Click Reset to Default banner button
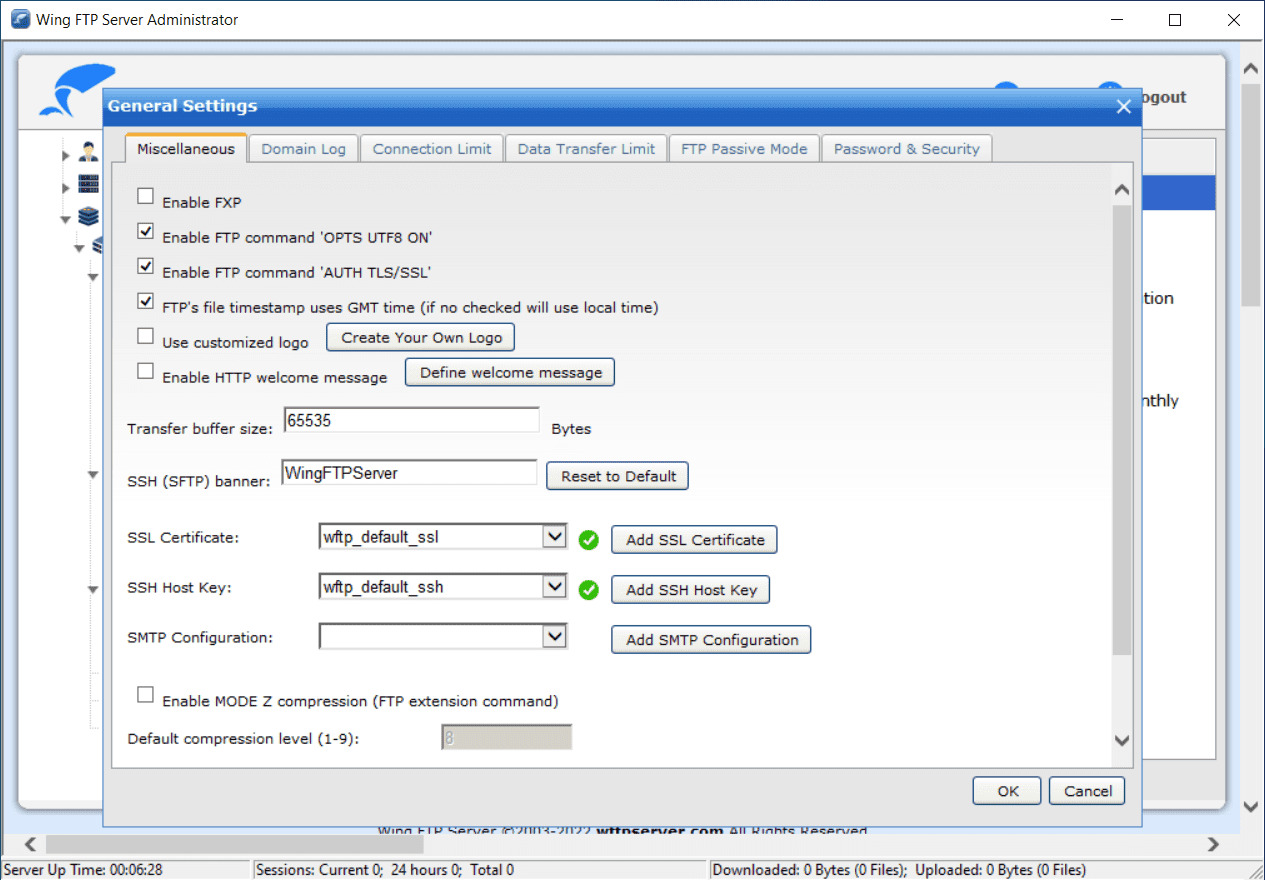 [618, 476]
